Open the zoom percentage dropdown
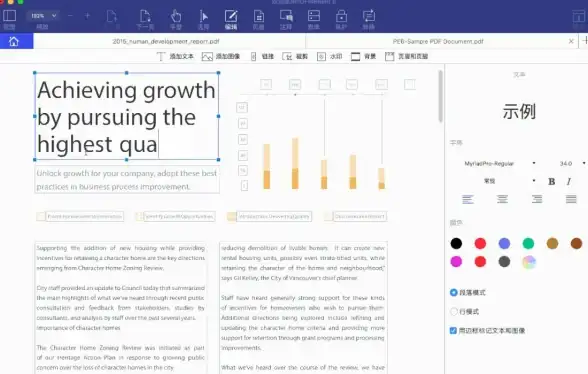Image resolution: width=588 pixels, height=374 pixels. pyautogui.click(x=42, y=16)
